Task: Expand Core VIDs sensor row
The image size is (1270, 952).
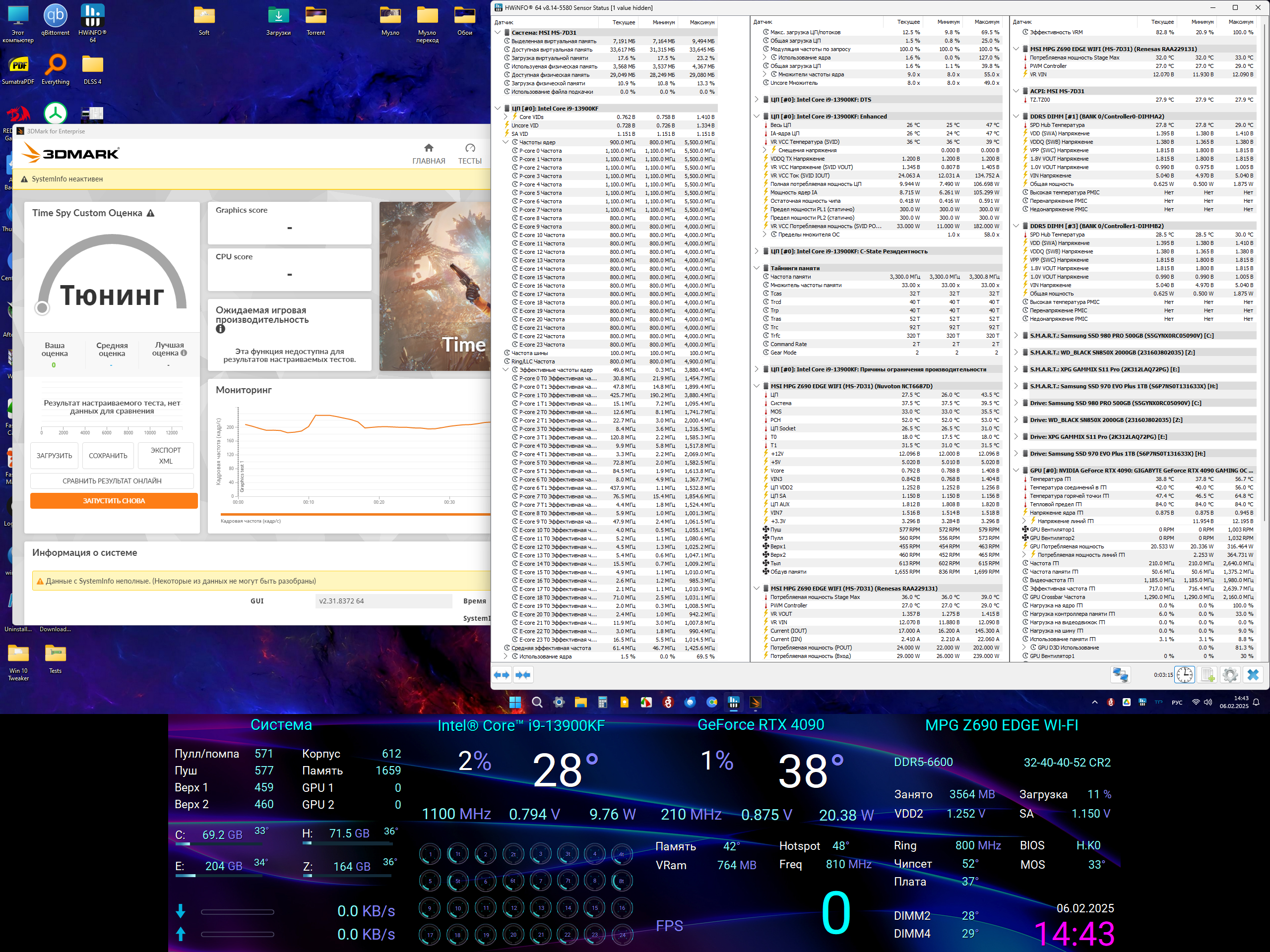Action: (x=505, y=117)
